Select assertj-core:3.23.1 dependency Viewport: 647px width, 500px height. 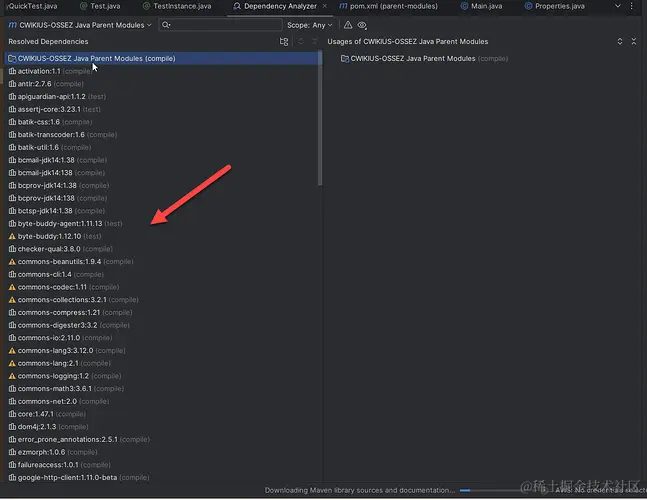tap(54, 109)
